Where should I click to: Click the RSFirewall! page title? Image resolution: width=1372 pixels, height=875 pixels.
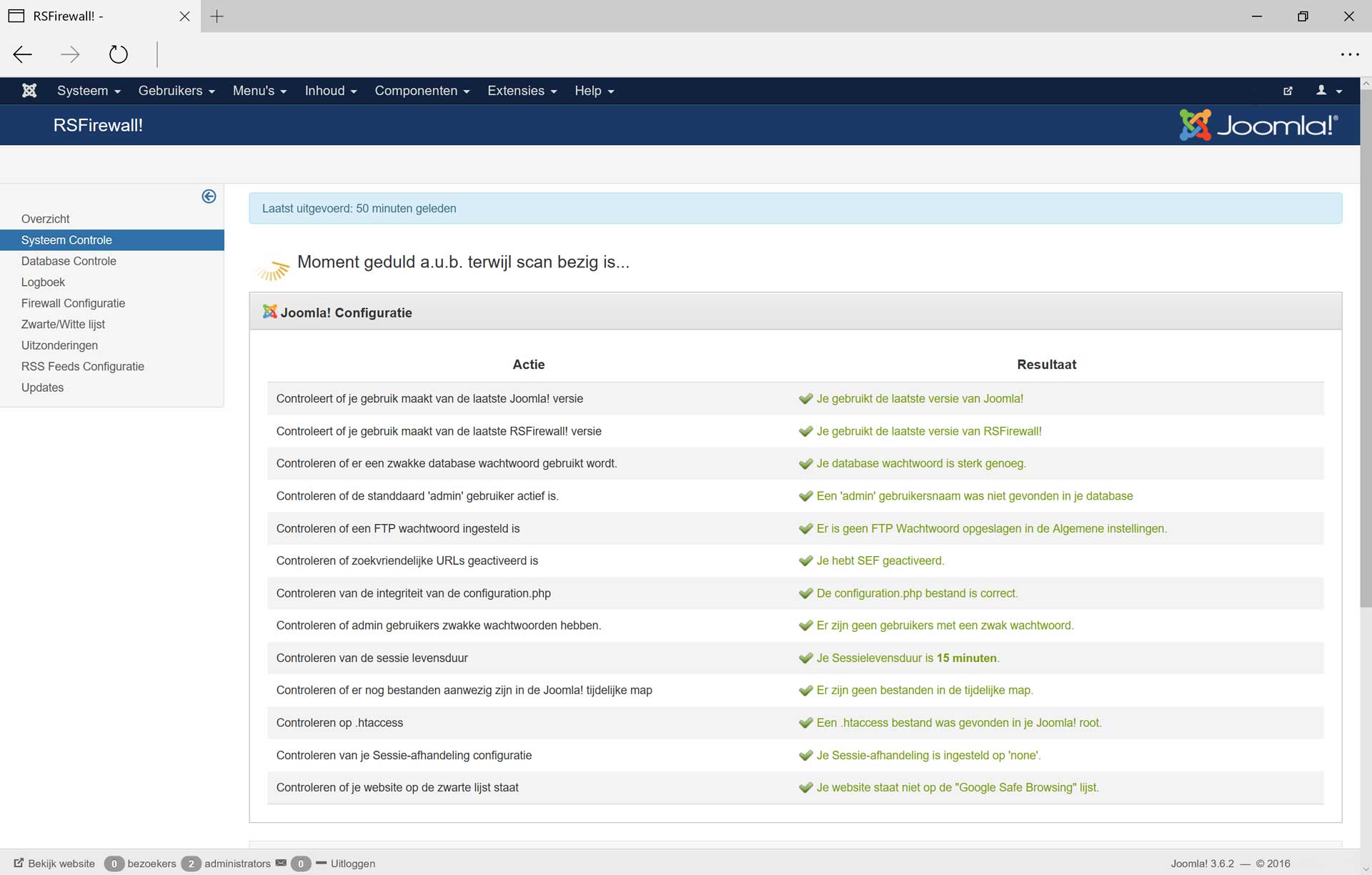click(98, 126)
